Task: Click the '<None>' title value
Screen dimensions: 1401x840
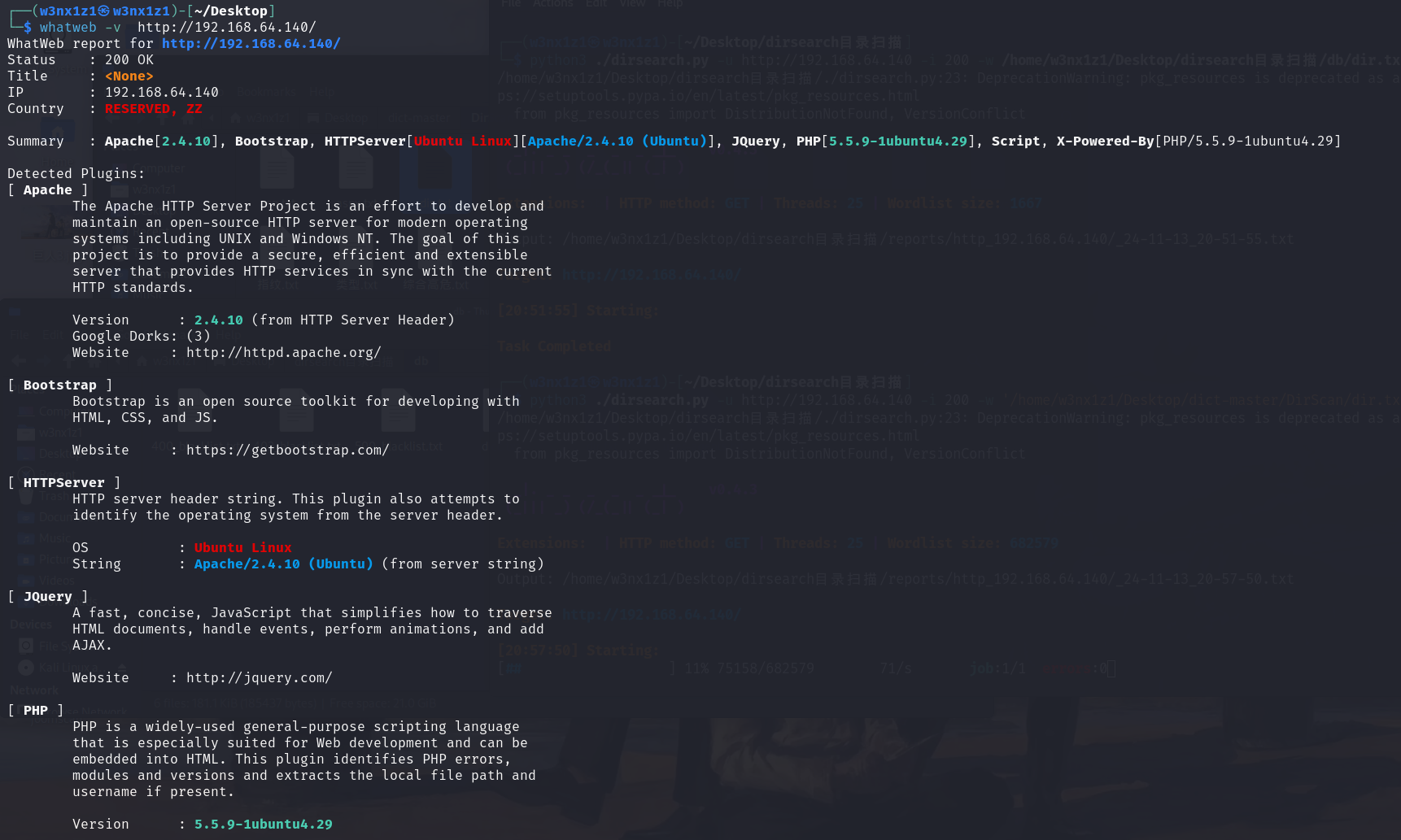Action: point(129,76)
